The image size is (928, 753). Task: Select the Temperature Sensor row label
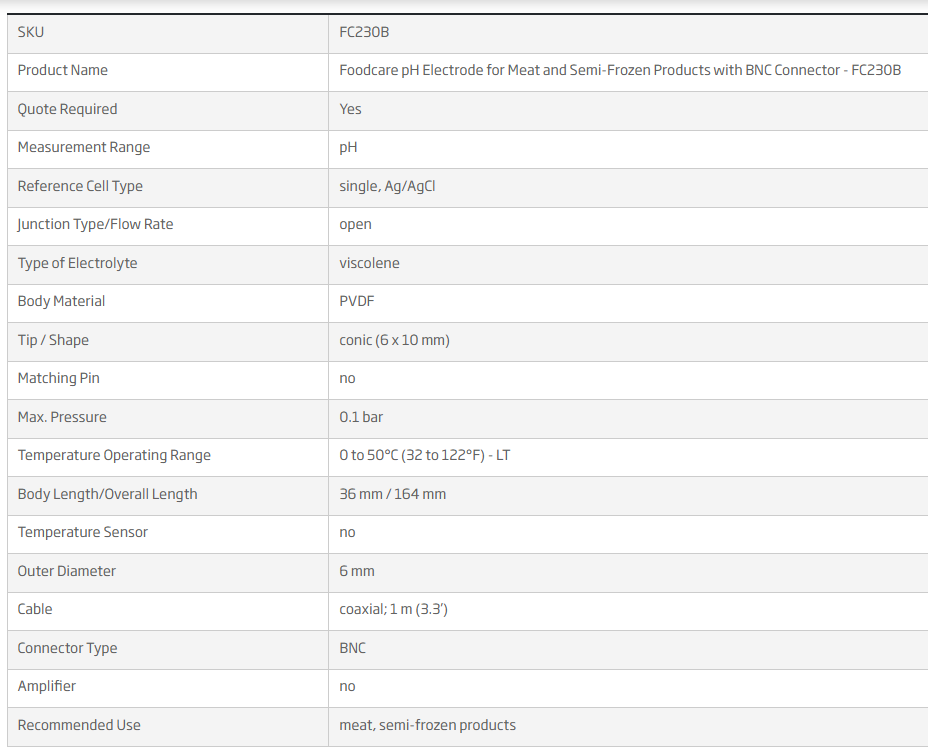pos(83,532)
